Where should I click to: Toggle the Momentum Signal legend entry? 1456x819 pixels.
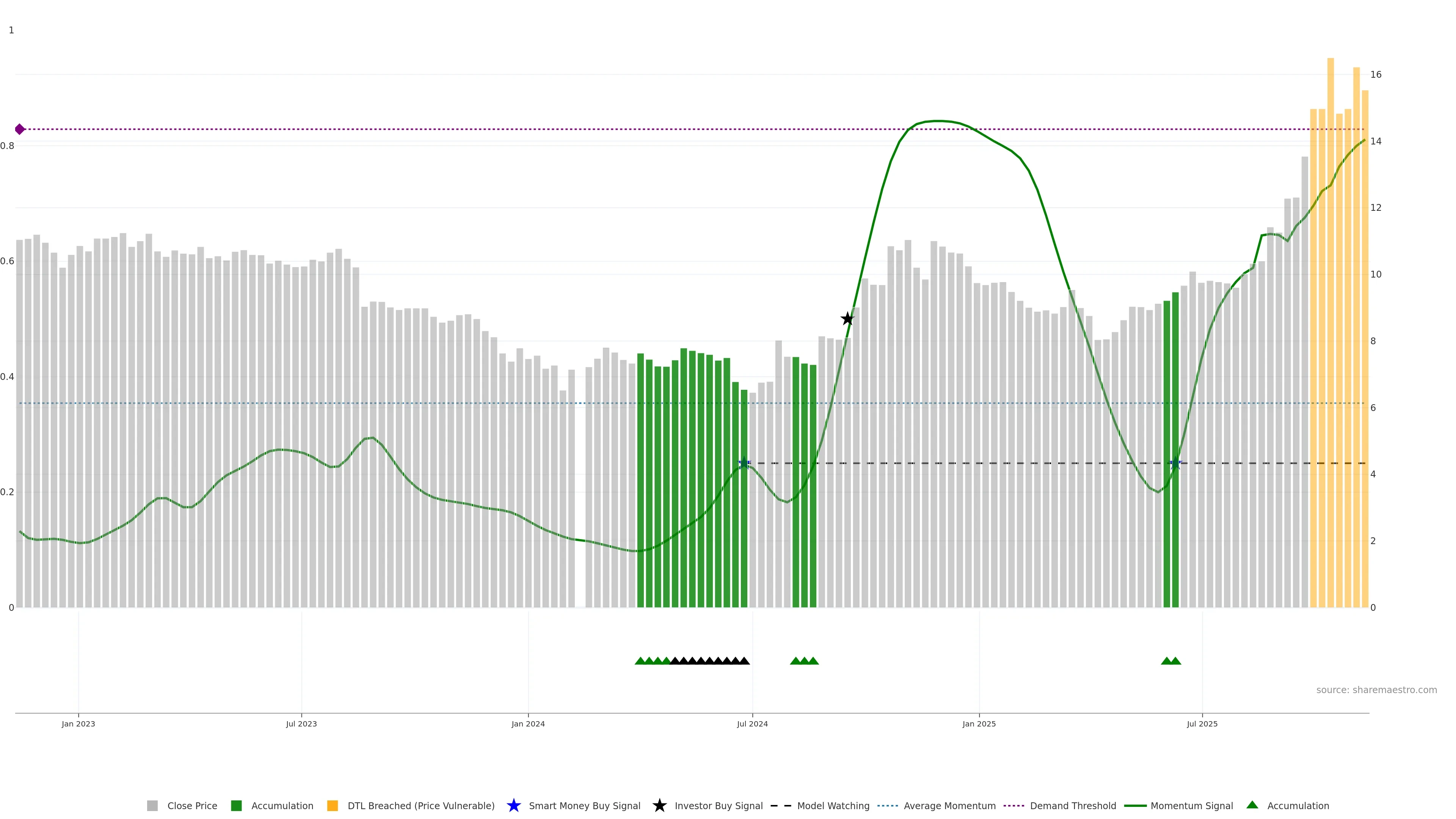point(1191,805)
